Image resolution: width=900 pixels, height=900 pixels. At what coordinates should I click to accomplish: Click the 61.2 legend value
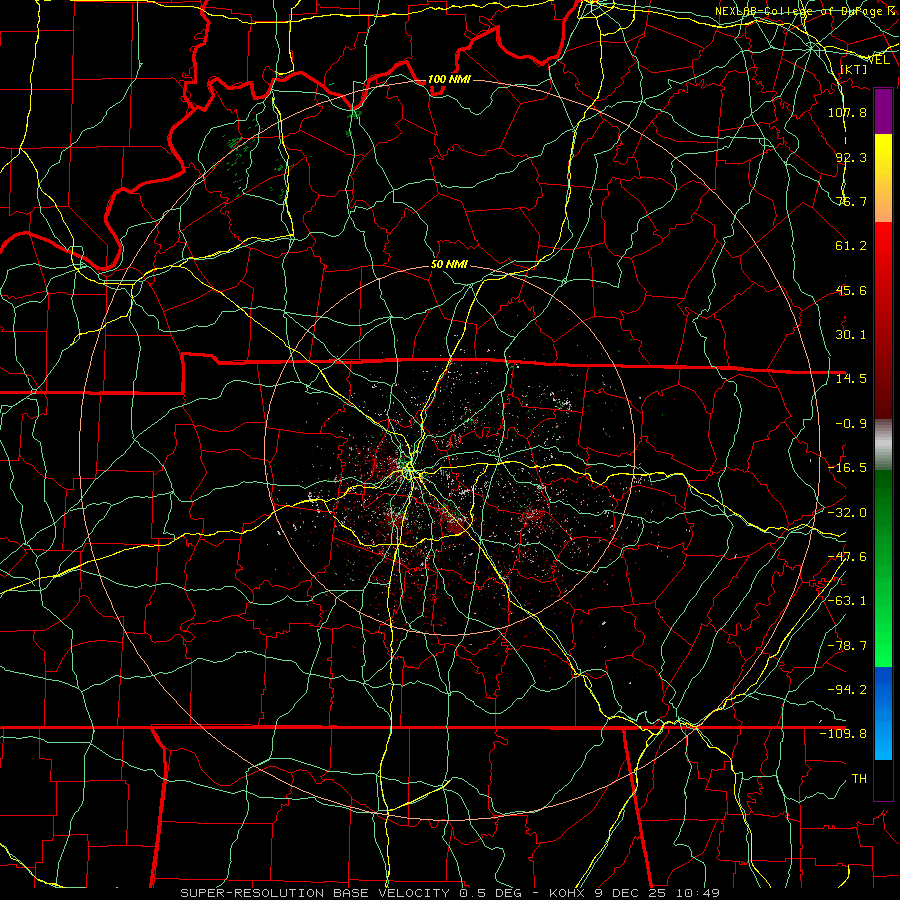click(851, 246)
